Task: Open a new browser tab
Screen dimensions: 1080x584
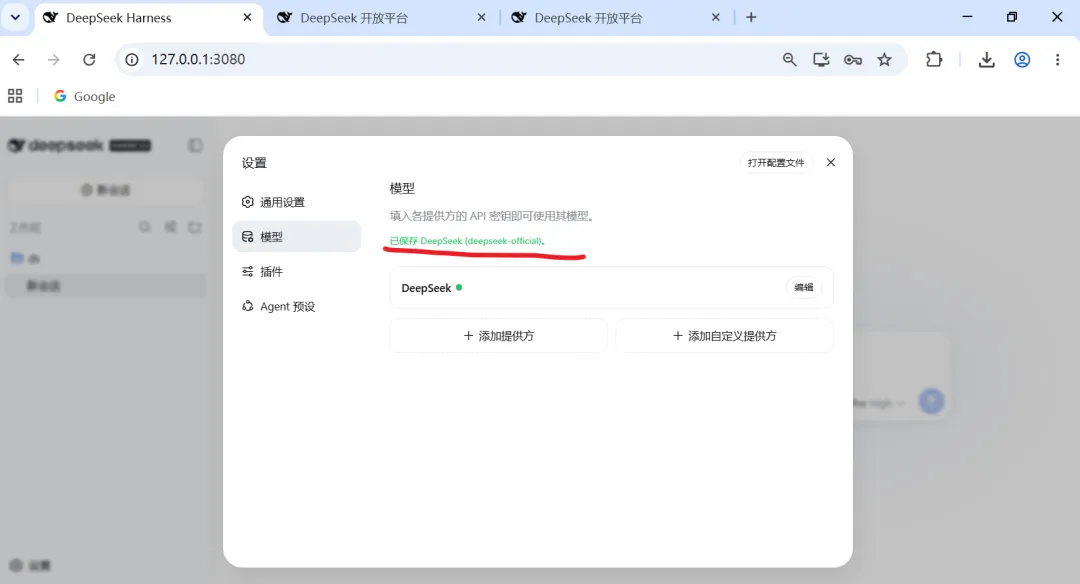Action: tap(751, 17)
